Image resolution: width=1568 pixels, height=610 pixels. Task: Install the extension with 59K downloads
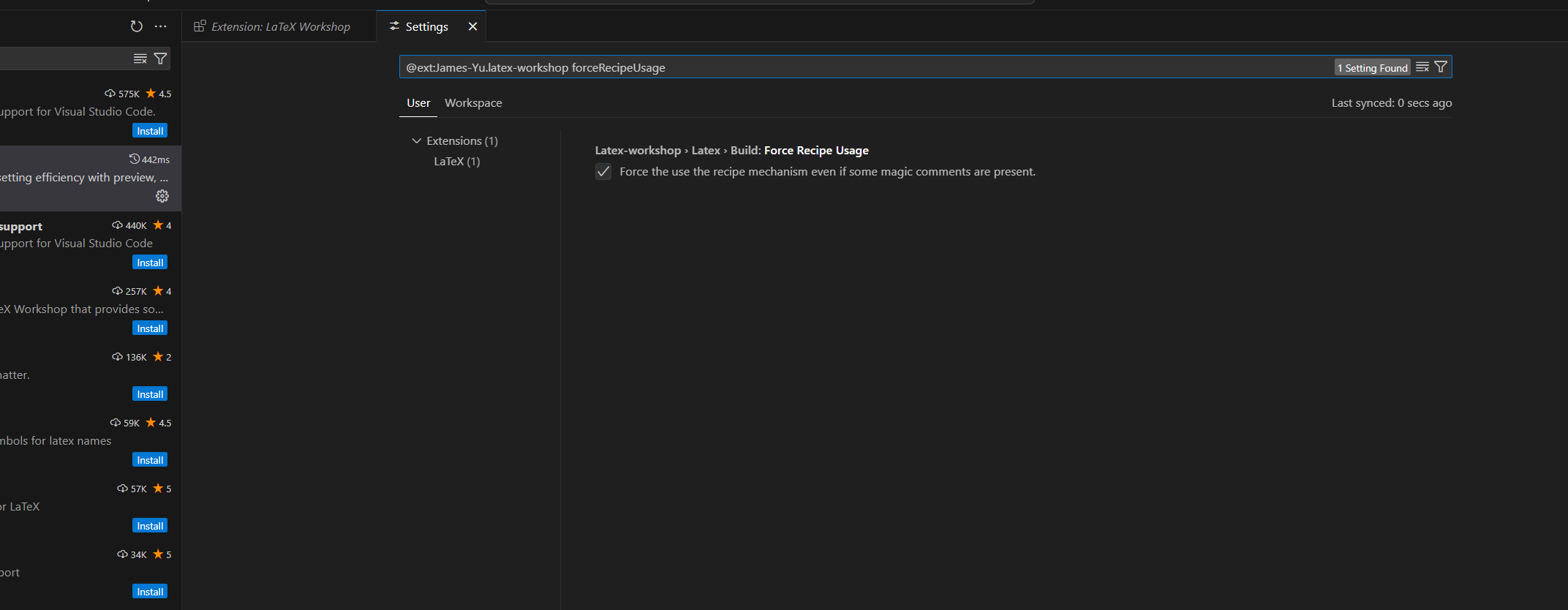click(x=150, y=460)
